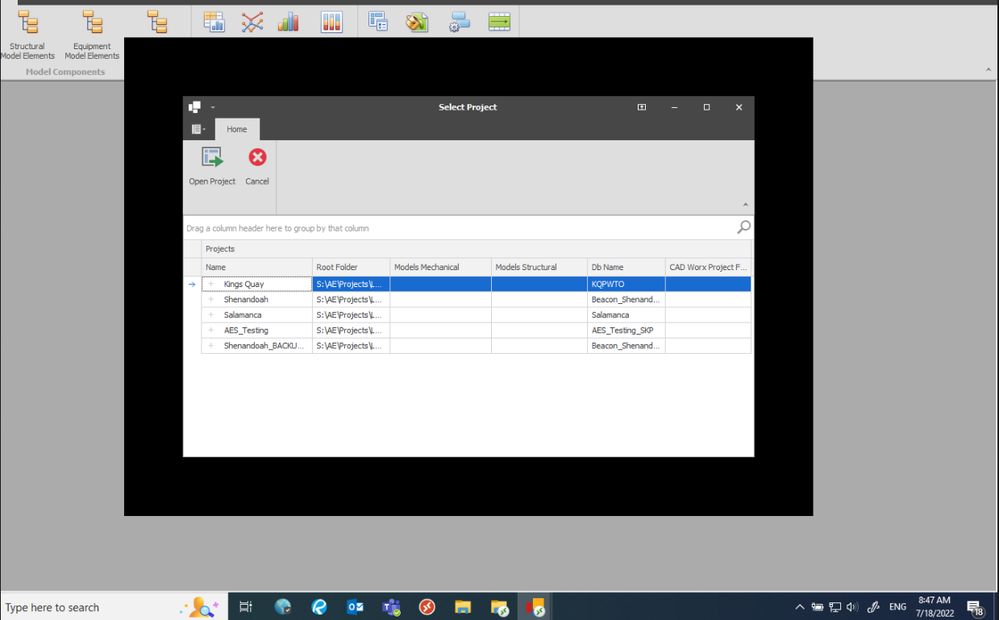Click the volume speaker tray icon

(852, 607)
